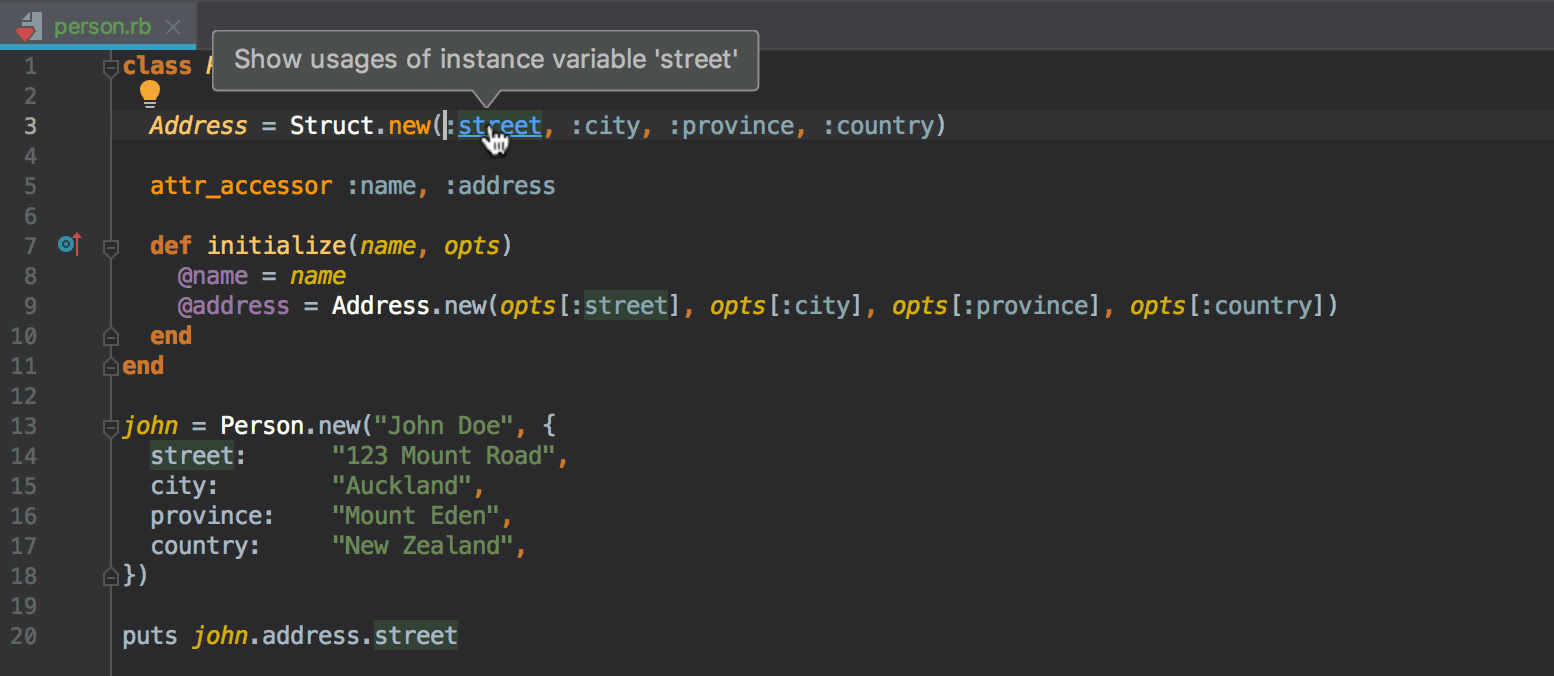
Task: Click the 'initialize' method name
Action: [276, 246]
